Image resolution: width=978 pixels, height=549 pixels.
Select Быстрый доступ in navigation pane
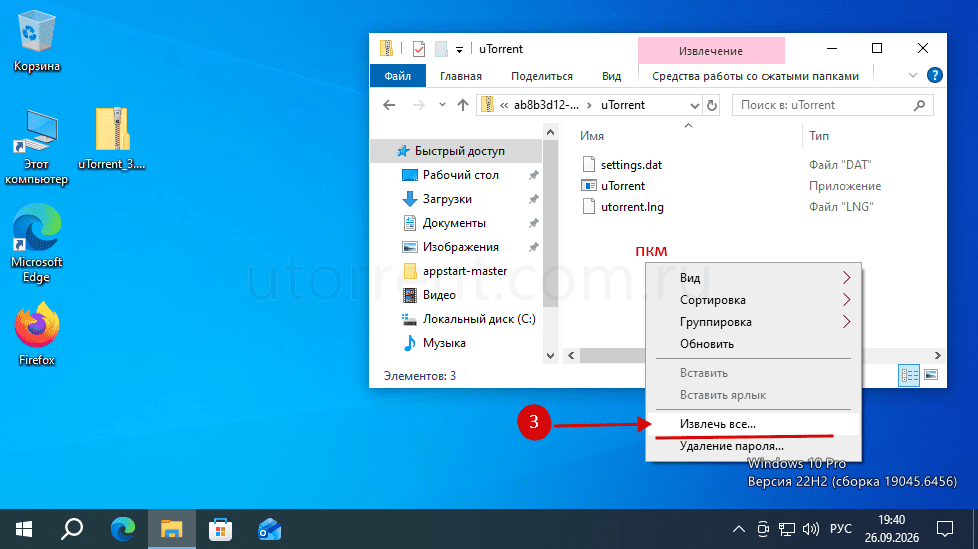pyautogui.click(x=456, y=151)
